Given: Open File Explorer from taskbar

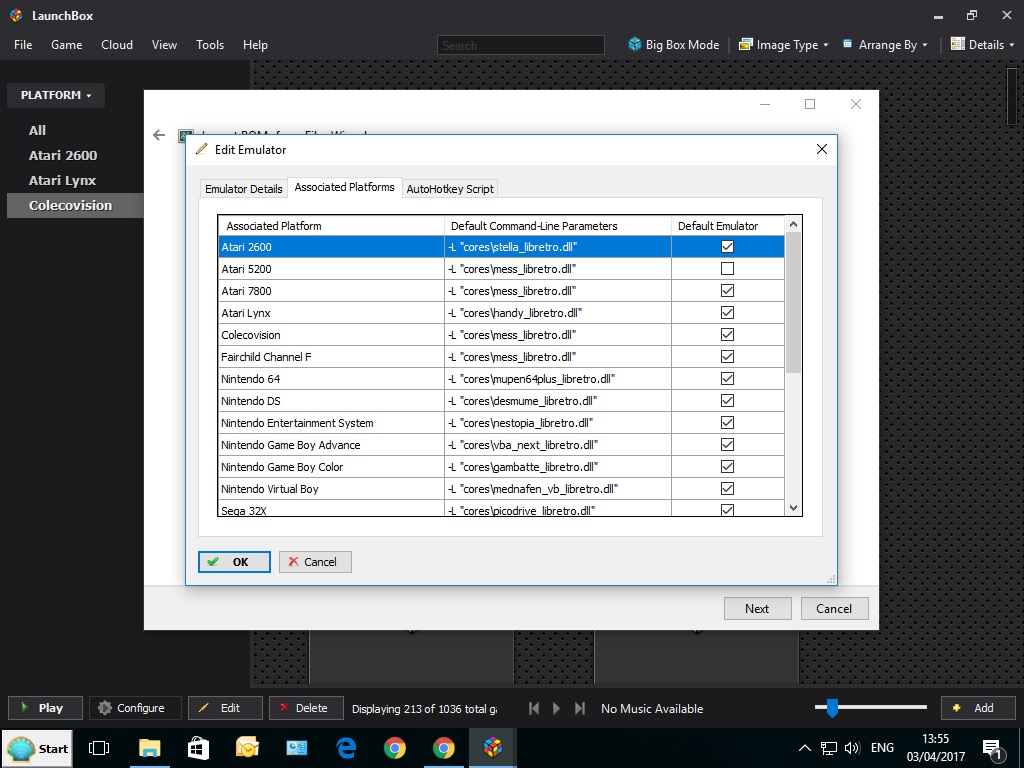Looking at the screenshot, I should click(150, 748).
